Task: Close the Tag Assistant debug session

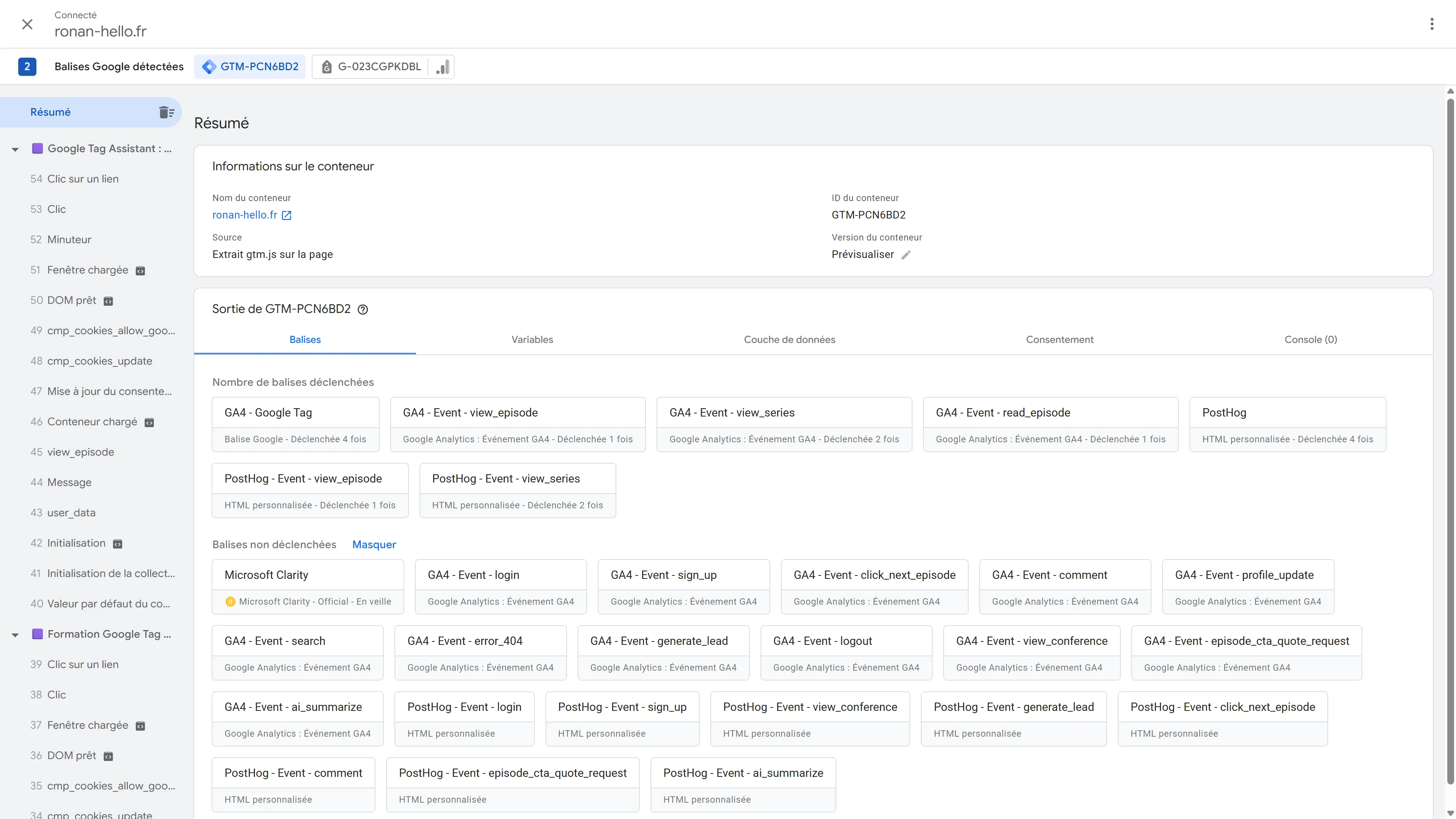Action: click(x=27, y=24)
